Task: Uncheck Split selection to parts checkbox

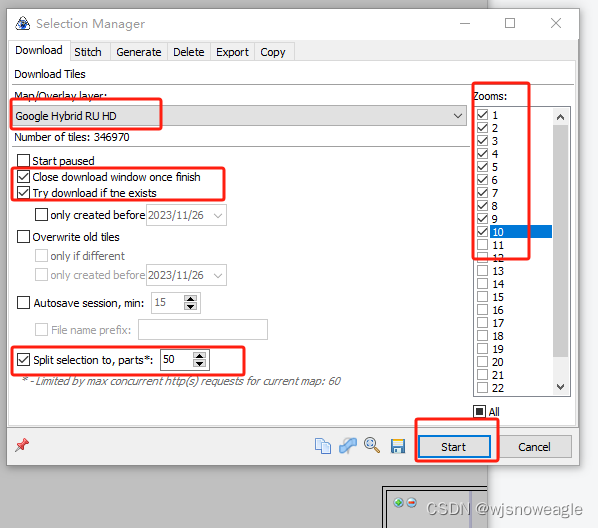Action: 23,359
